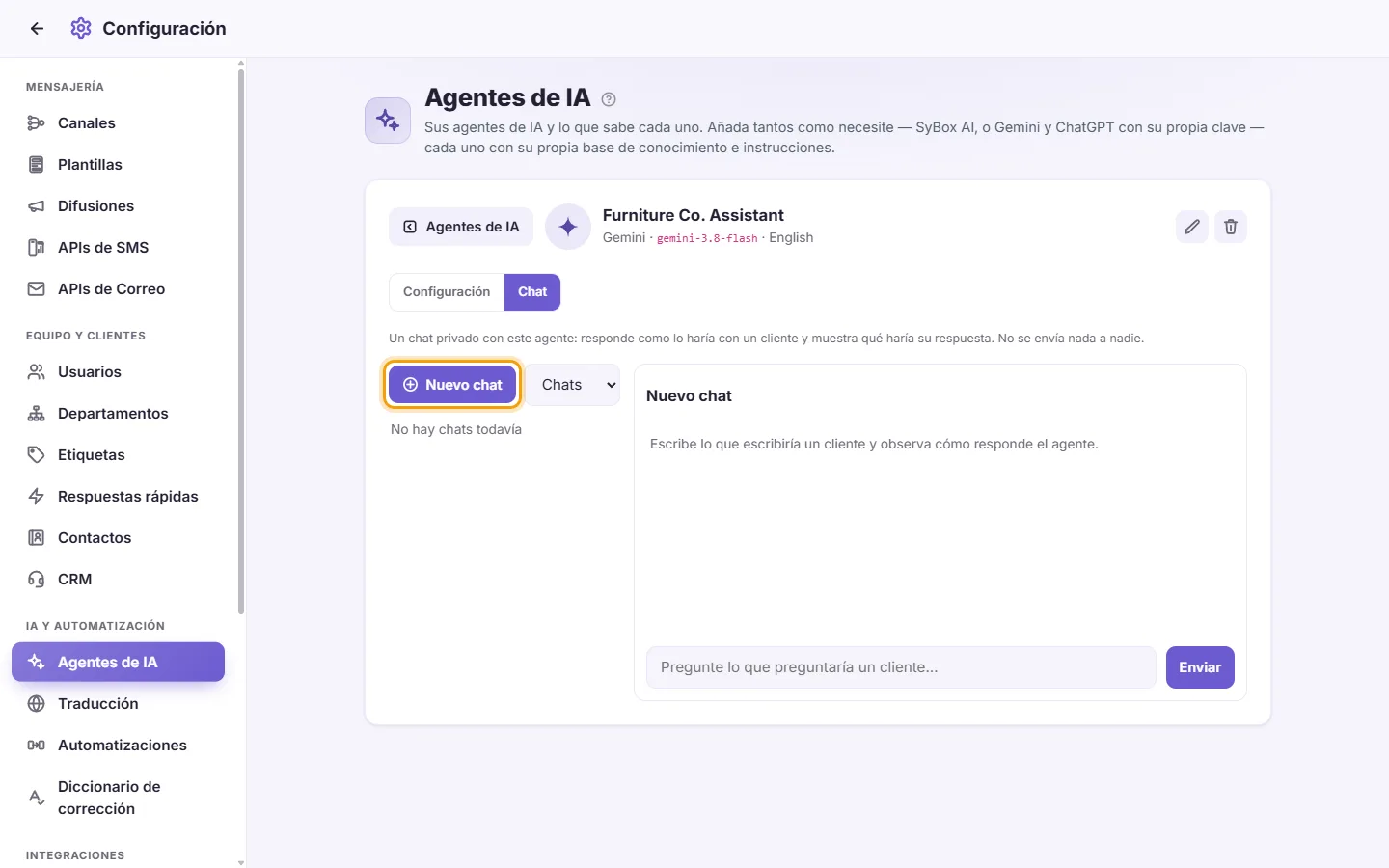This screenshot has height=868, width=1389.
Task: Click the Departamentos hierarchy icon
Action: 37,414
